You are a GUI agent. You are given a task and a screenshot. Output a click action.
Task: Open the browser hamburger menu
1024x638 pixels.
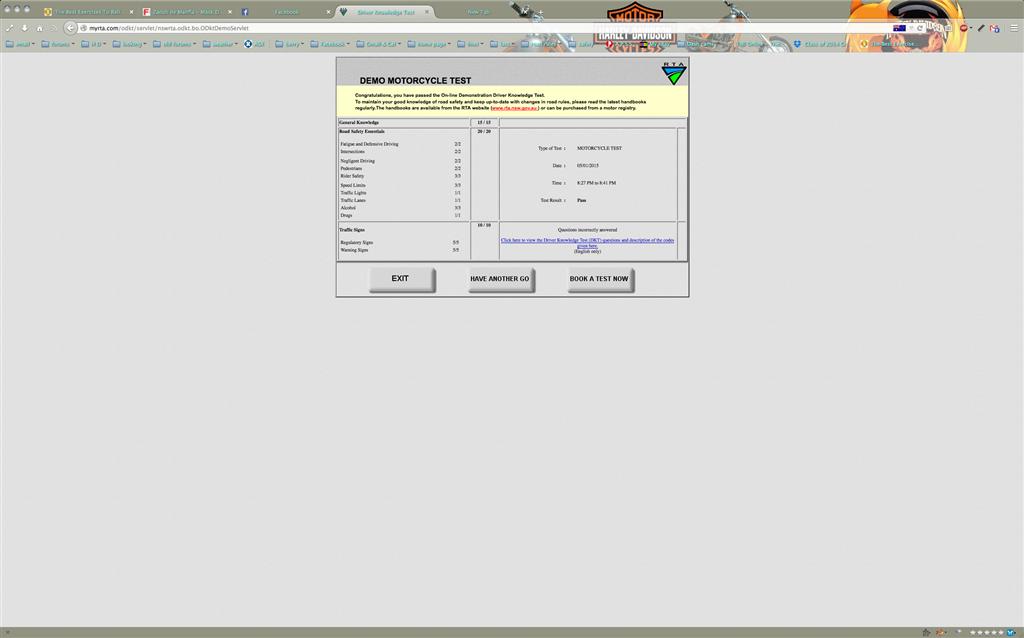tap(1014, 28)
